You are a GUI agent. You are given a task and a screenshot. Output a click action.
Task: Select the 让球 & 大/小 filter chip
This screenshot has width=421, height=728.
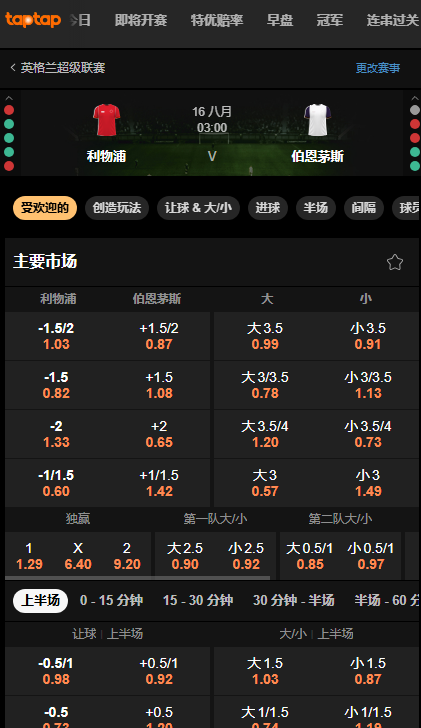click(198, 208)
